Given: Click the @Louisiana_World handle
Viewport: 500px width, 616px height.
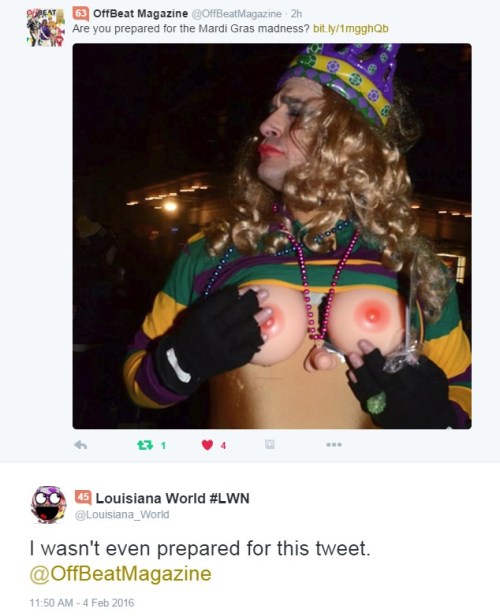Looking at the screenshot, I should [x=122, y=515].
